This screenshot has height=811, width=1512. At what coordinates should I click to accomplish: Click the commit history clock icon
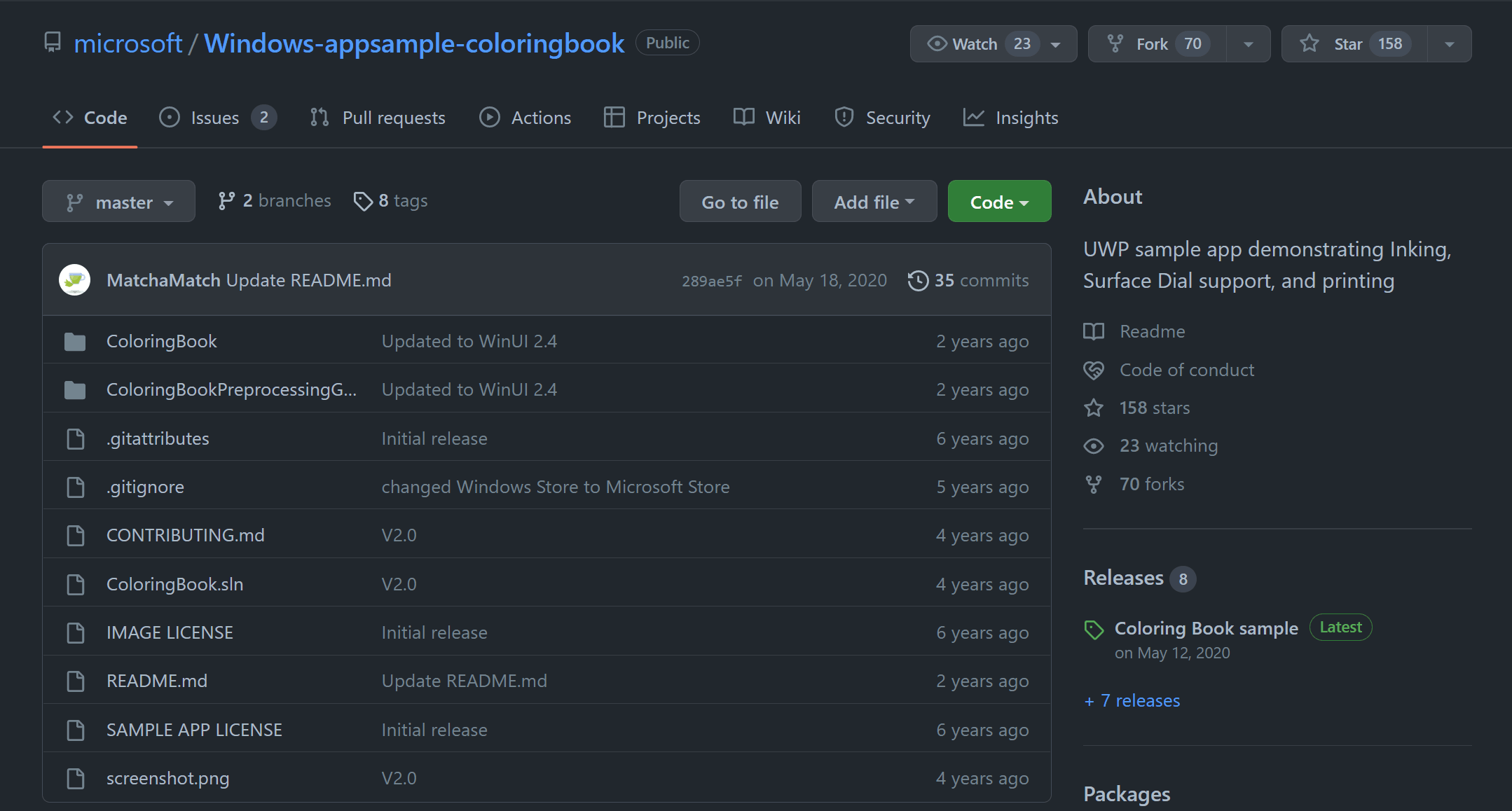tap(916, 280)
